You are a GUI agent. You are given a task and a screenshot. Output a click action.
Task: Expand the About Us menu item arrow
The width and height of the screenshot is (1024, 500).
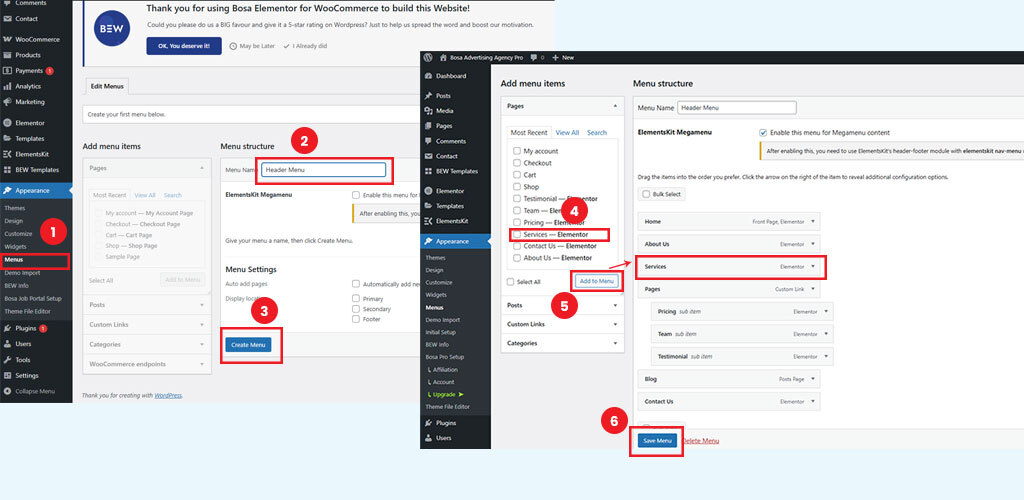click(813, 243)
